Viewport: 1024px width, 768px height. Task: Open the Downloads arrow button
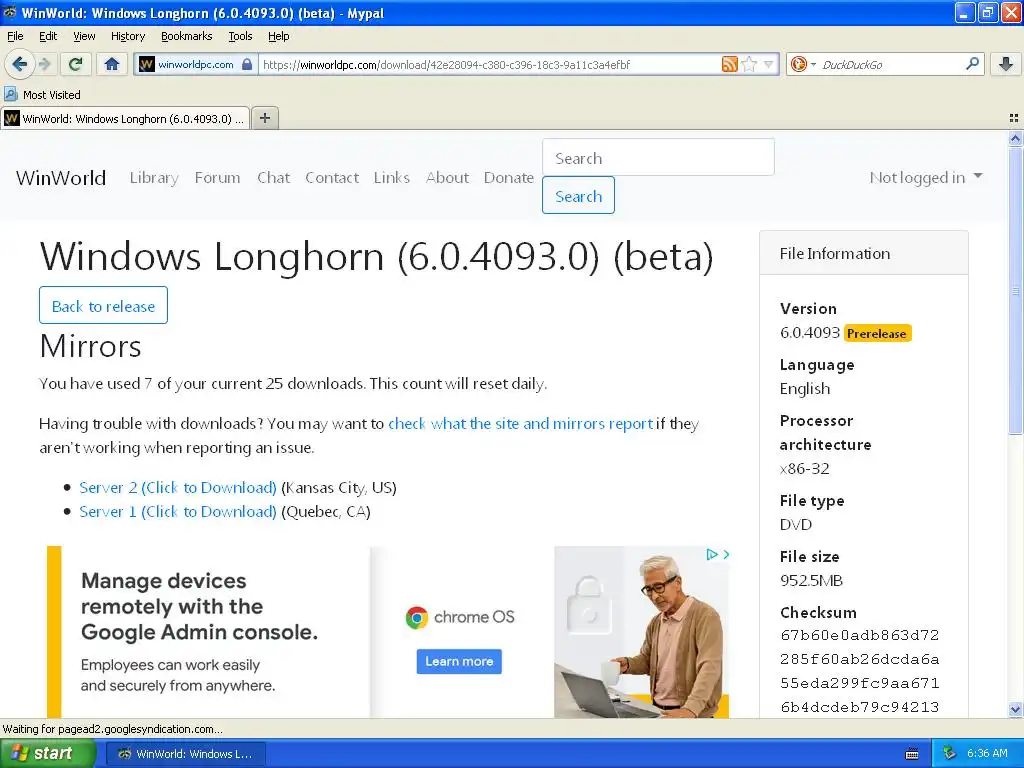click(1006, 64)
